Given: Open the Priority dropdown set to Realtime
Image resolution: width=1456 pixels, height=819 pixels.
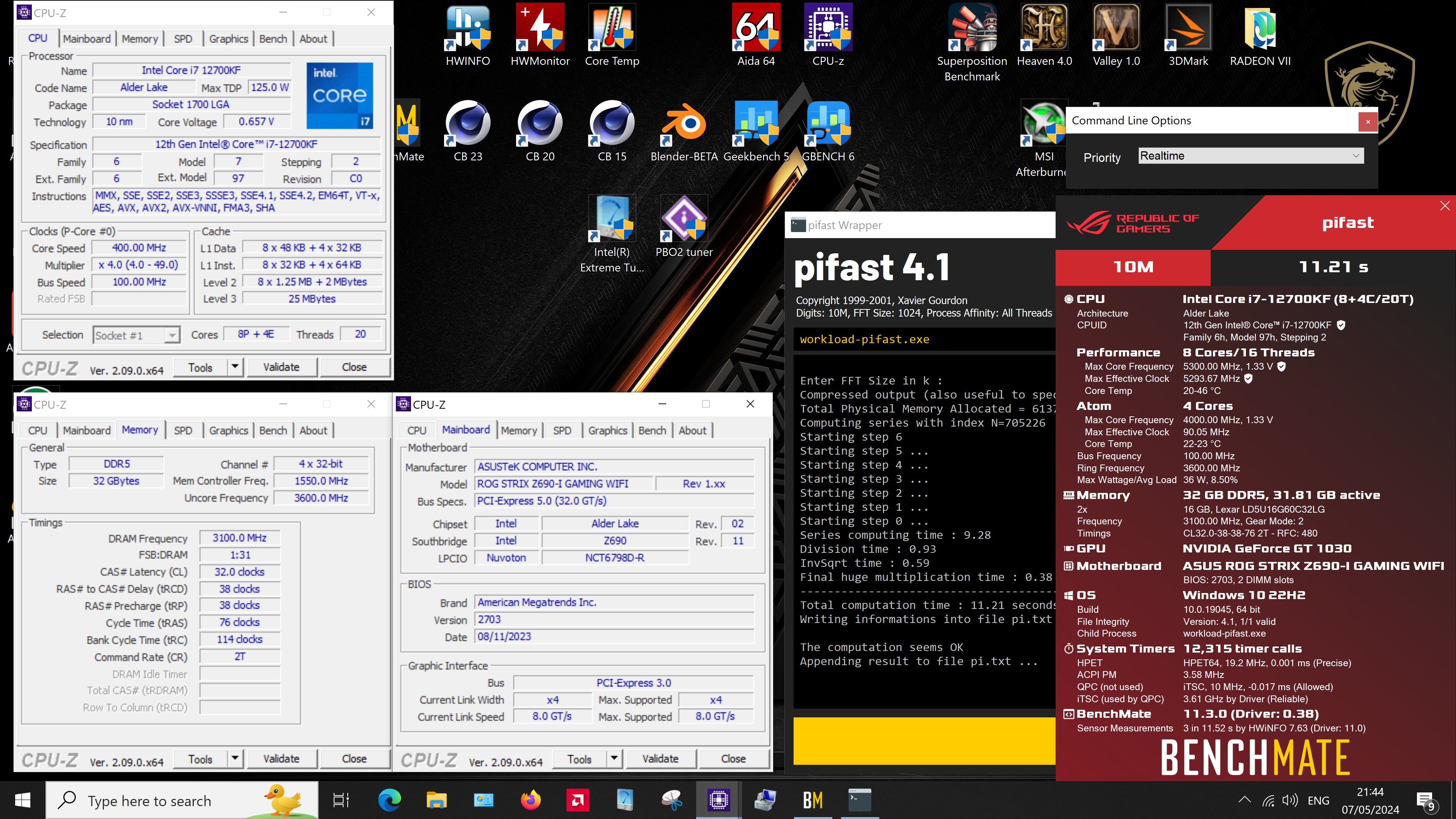Looking at the screenshot, I should pyautogui.click(x=1251, y=156).
